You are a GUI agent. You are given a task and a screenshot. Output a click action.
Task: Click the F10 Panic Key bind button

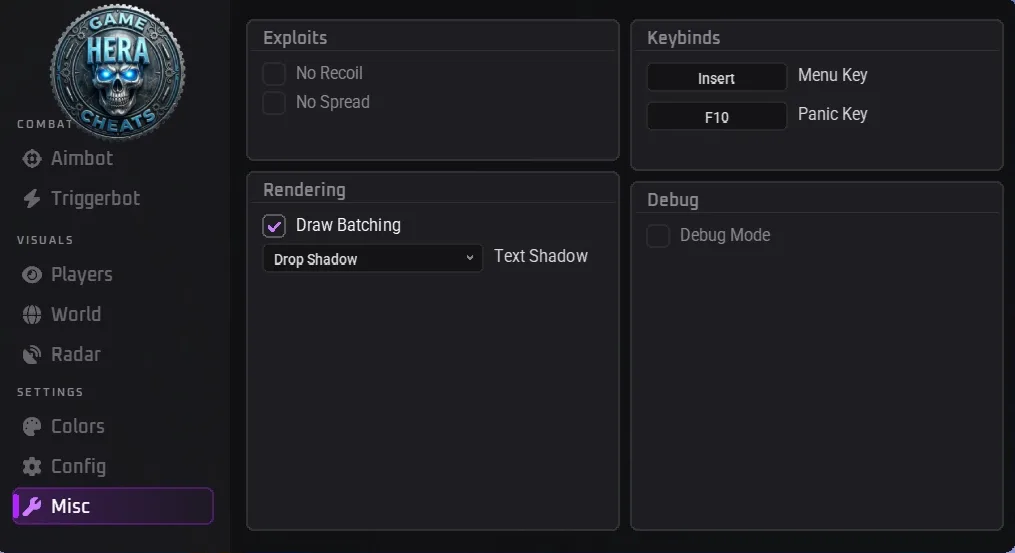(x=717, y=117)
